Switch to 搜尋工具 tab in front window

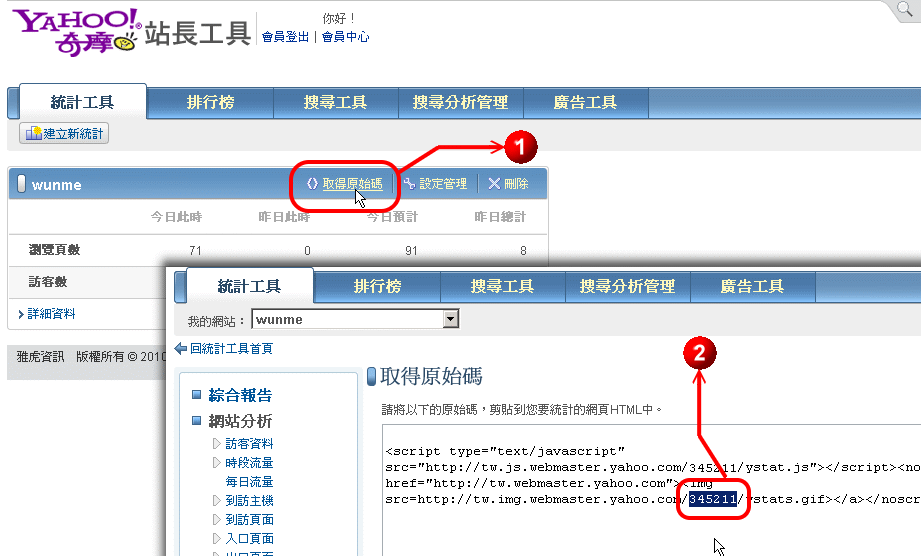click(502, 287)
